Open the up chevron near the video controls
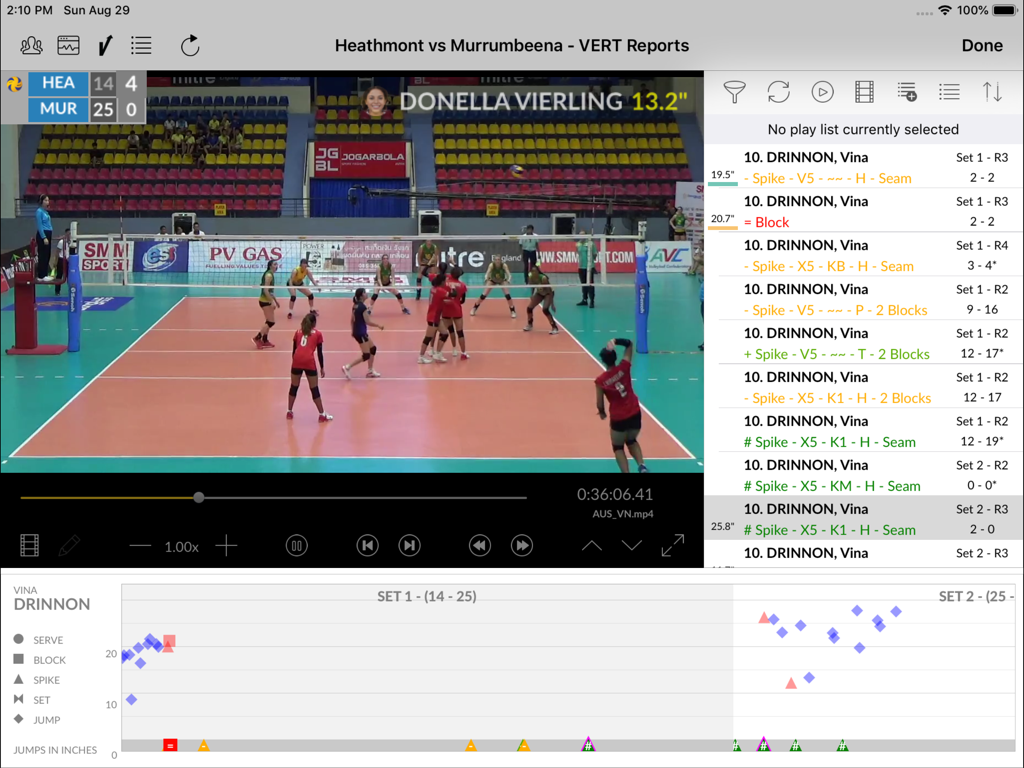Screen dimensions: 1024x768 point(591,545)
